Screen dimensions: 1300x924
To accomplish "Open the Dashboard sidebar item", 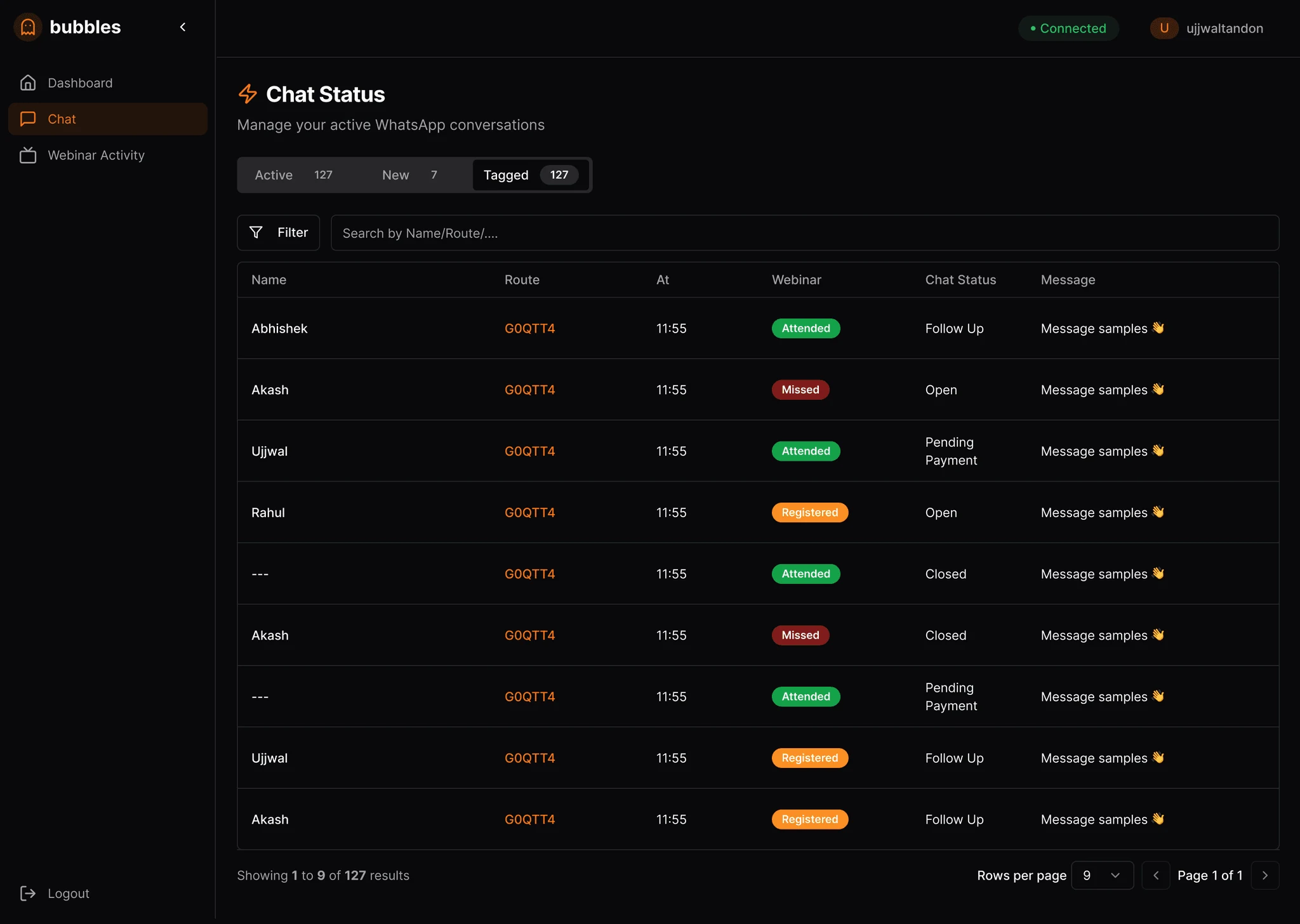I will (108, 83).
